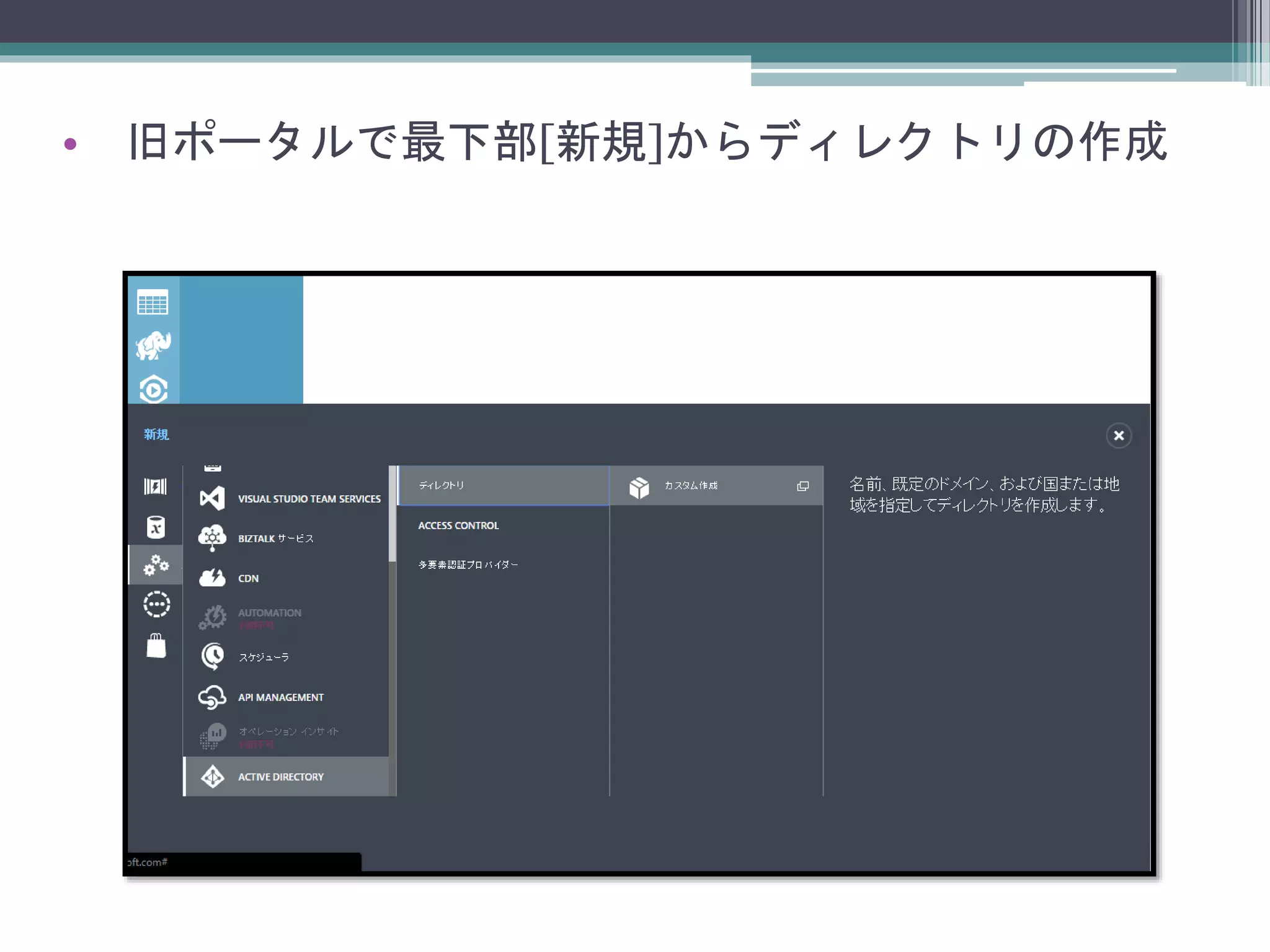This screenshot has width=1270, height=952.
Task: Click the Scheduler clock icon
Action: pos(213,656)
